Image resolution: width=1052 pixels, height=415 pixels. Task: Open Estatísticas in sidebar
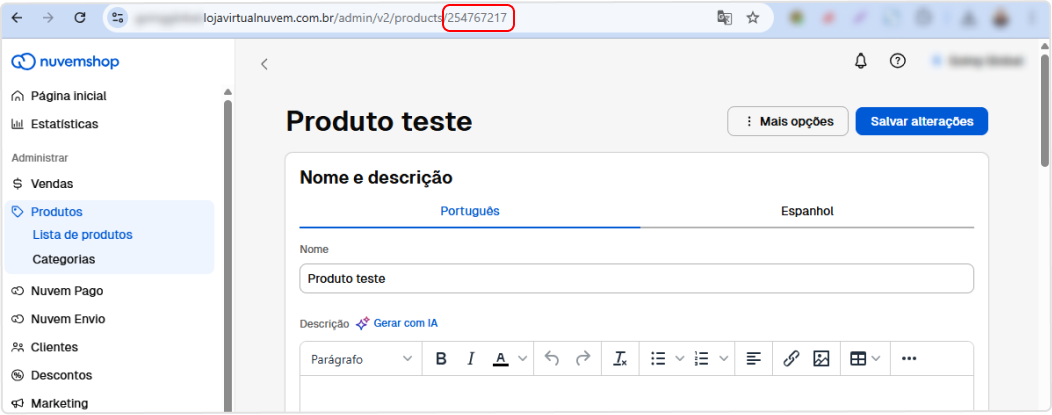click(x=55, y=124)
